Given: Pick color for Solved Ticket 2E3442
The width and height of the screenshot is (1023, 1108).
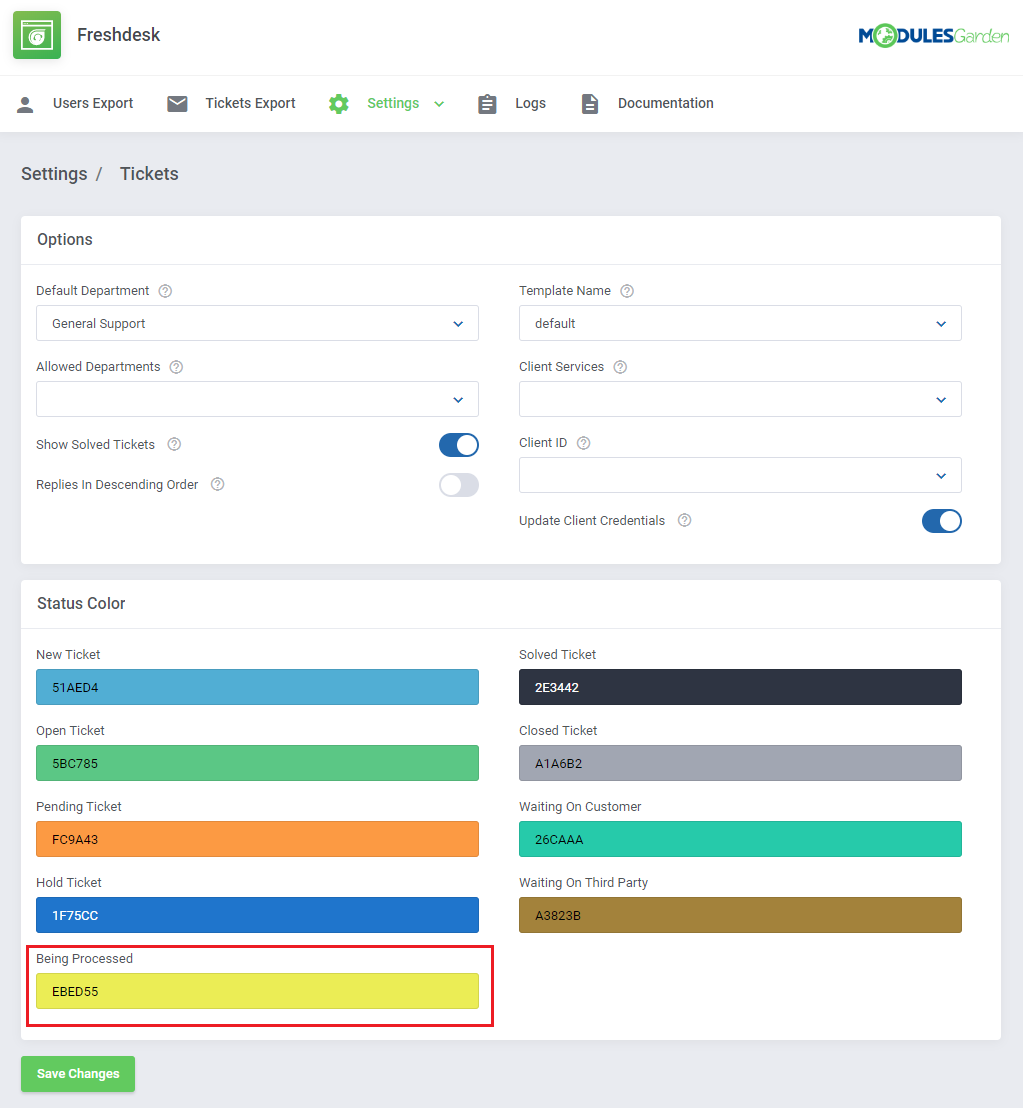Looking at the screenshot, I should (740, 687).
